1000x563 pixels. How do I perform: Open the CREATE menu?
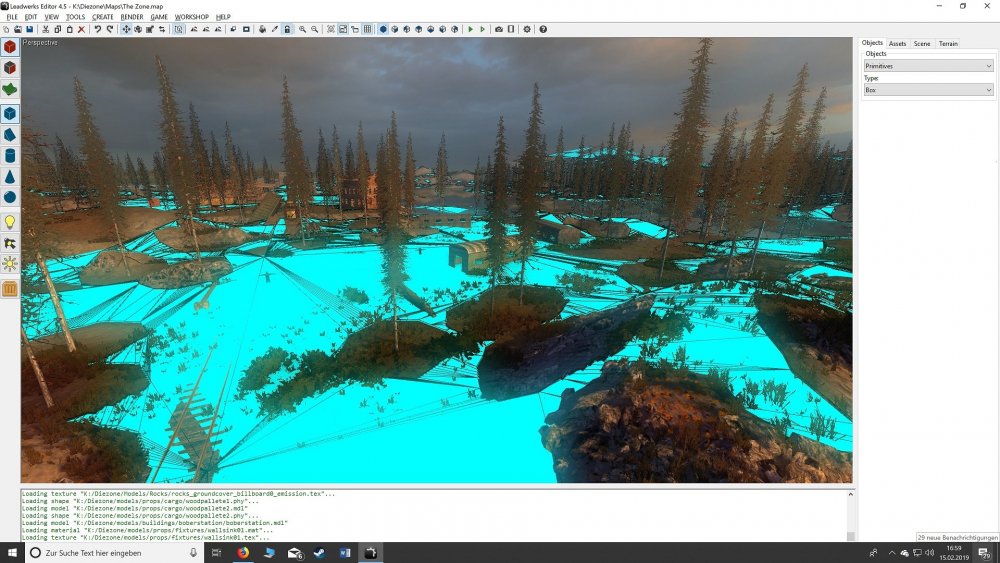[x=103, y=17]
